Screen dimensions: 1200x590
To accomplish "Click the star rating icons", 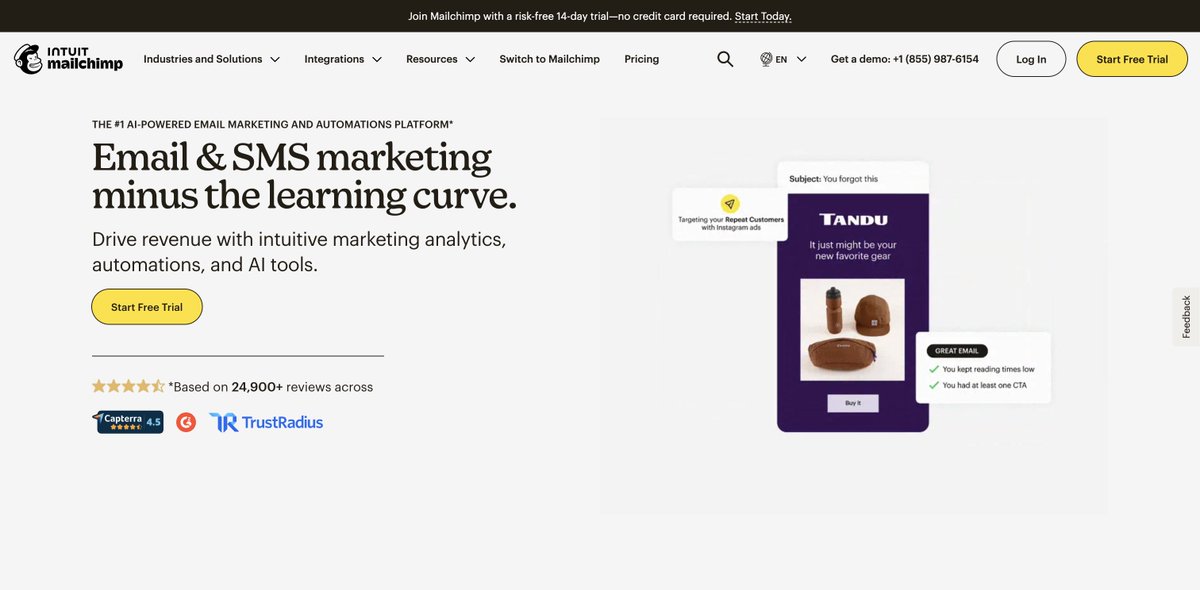I will 128,386.
